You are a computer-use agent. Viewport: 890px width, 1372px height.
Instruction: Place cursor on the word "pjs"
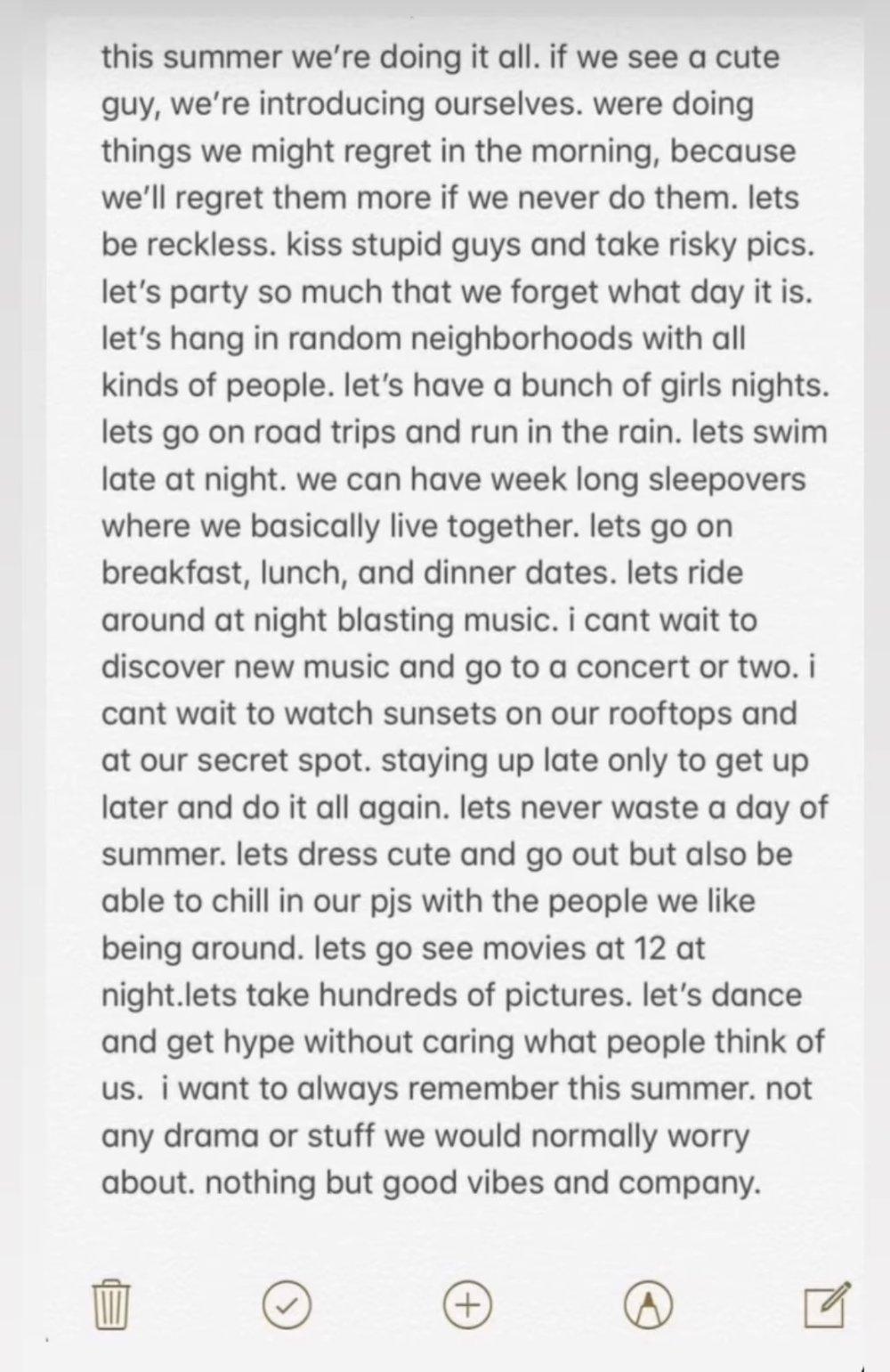click(384, 901)
